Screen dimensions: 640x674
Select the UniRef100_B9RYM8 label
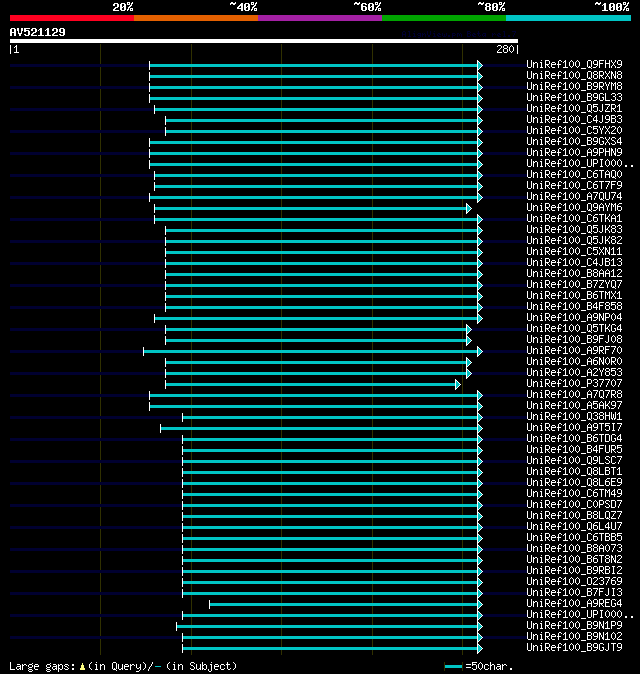coord(574,86)
